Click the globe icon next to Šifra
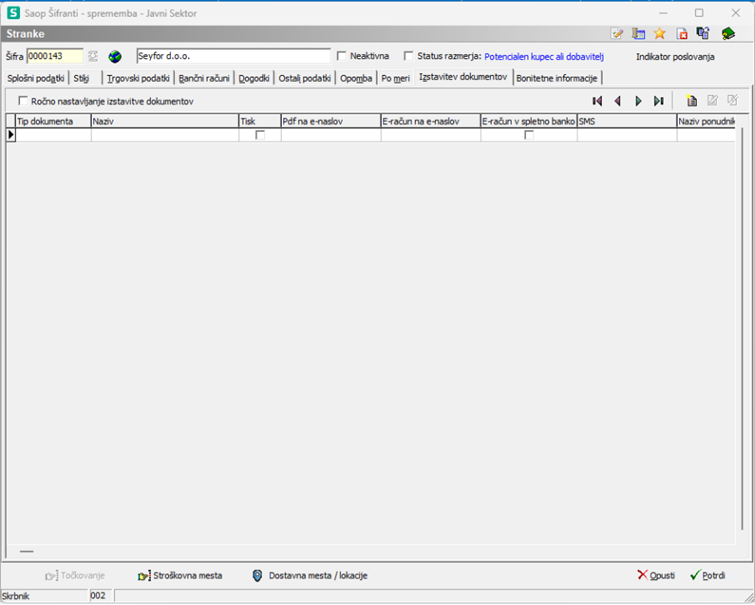 pos(115,57)
